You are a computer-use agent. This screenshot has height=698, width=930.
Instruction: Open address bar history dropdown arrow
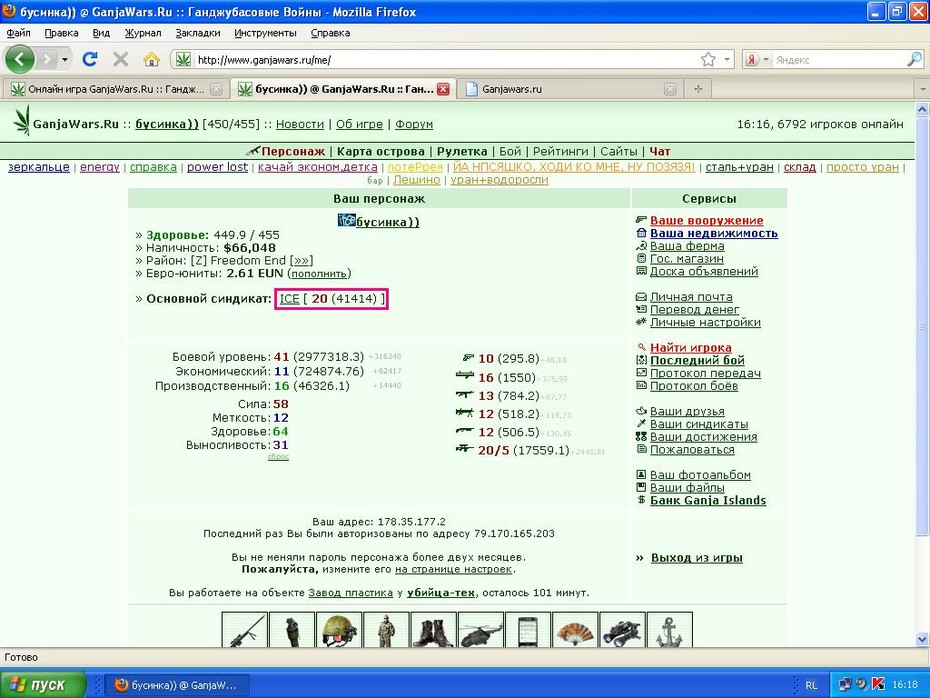point(727,59)
